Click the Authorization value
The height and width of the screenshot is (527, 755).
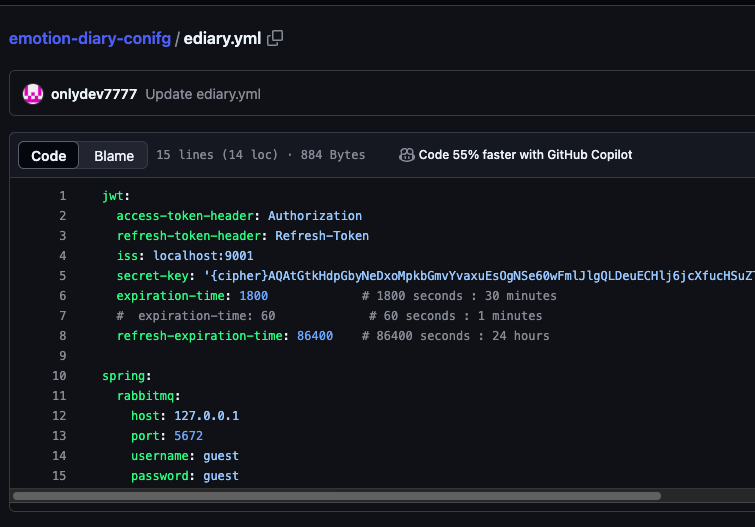(315, 216)
